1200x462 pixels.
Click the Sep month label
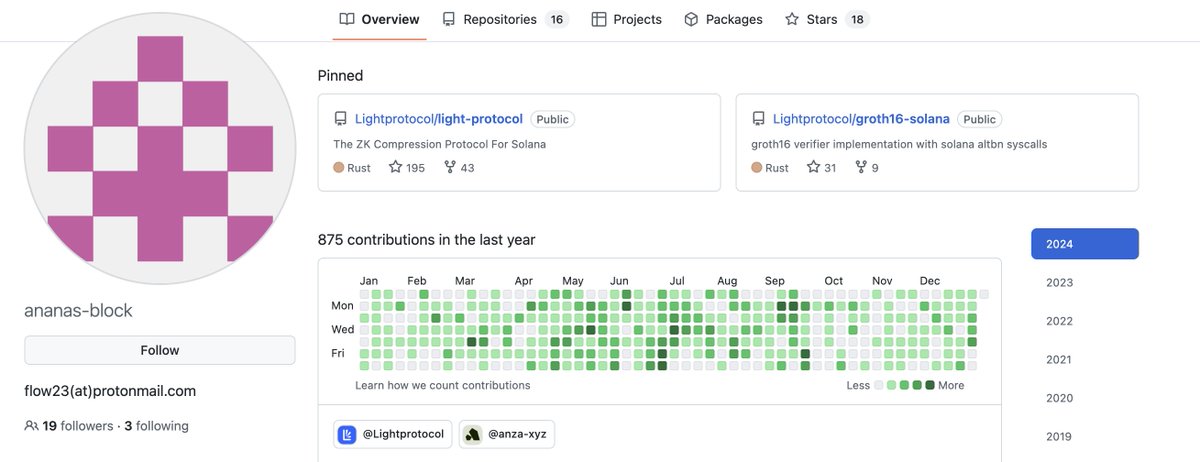[x=775, y=281]
